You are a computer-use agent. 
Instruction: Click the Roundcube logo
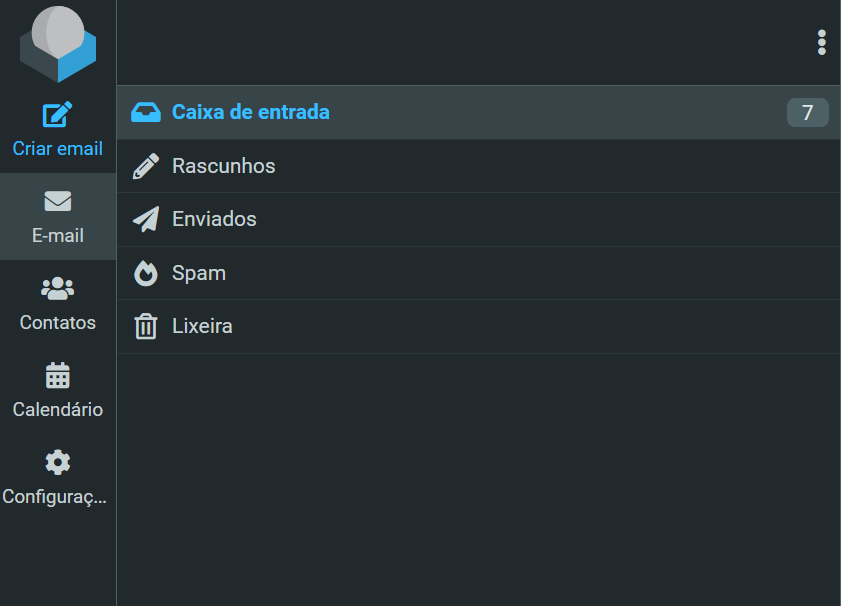tap(58, 43)
